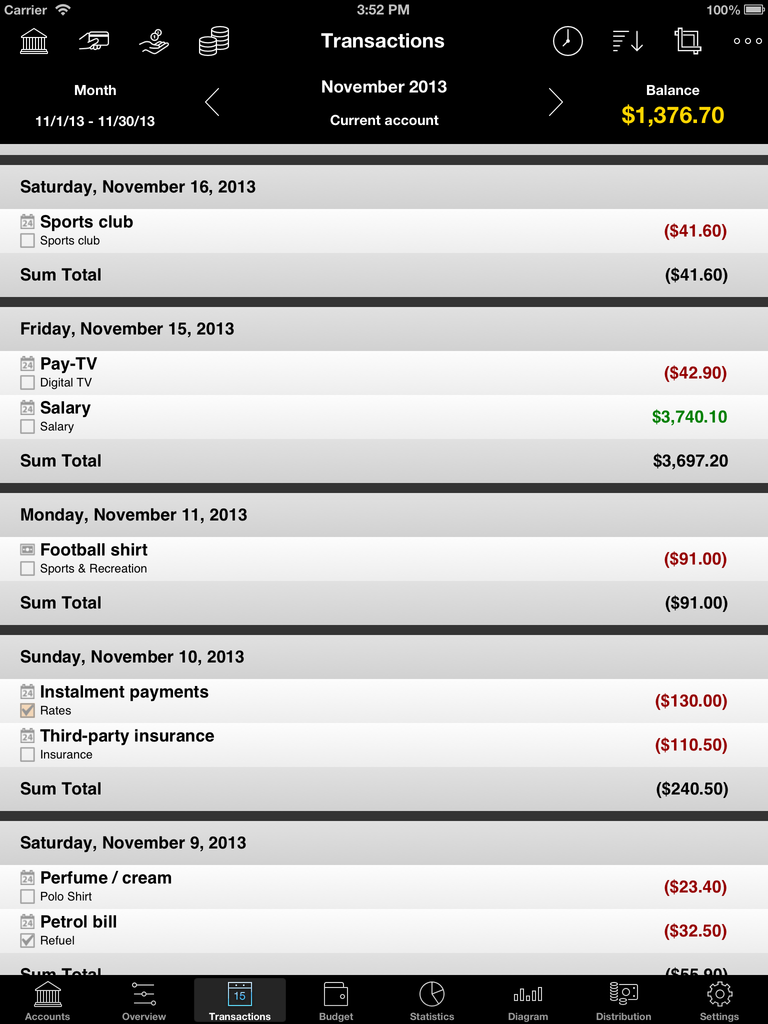Tap the sort order icon
The image size is (768, 1024).
[628, 41]
